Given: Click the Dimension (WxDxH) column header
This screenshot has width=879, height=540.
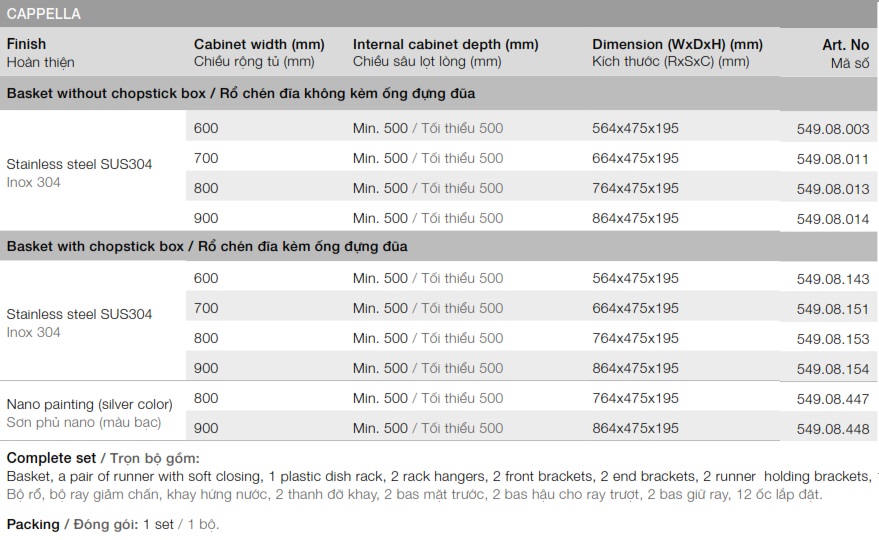Looking at the screenshot, I should [677, 44].
